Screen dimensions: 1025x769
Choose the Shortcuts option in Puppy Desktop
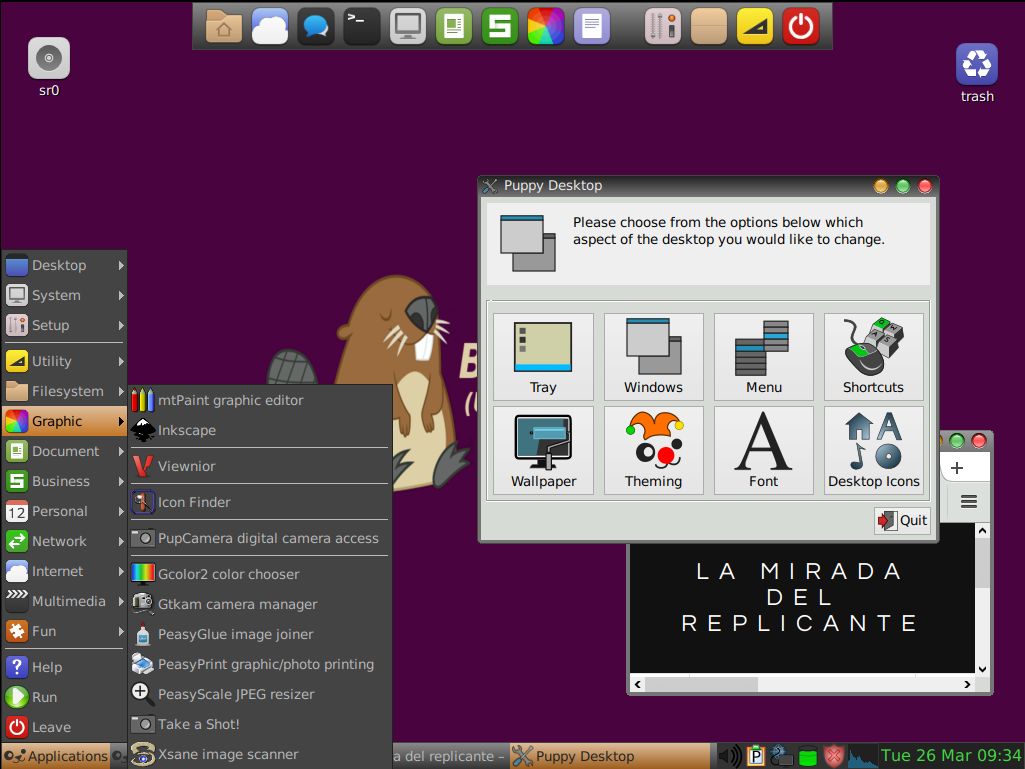[873, 356]
